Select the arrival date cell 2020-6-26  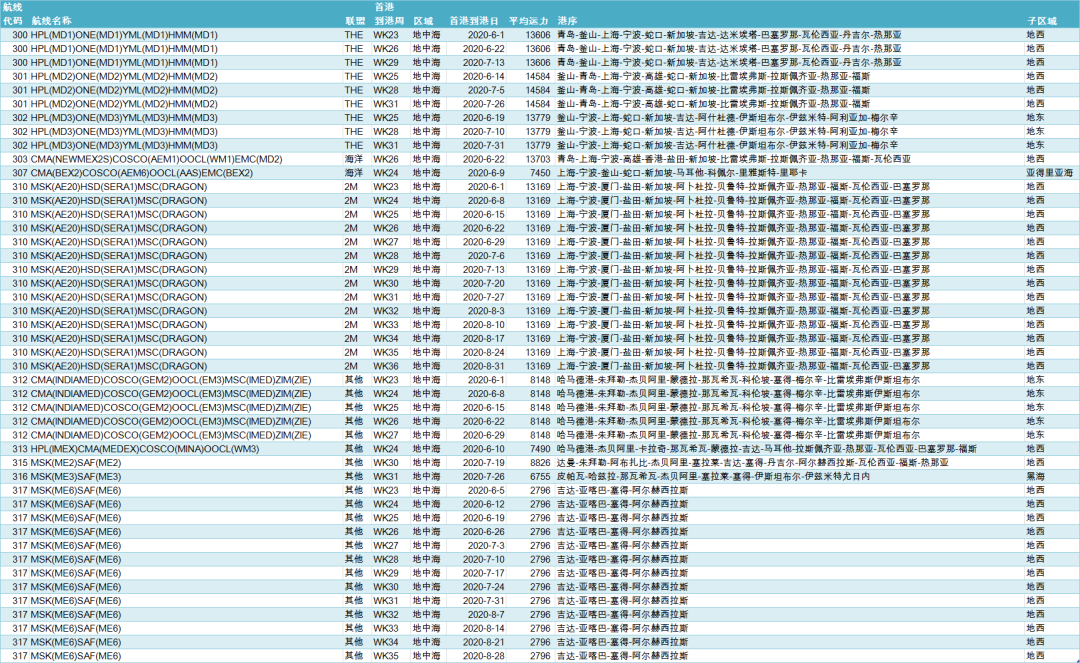click(484, 532)
